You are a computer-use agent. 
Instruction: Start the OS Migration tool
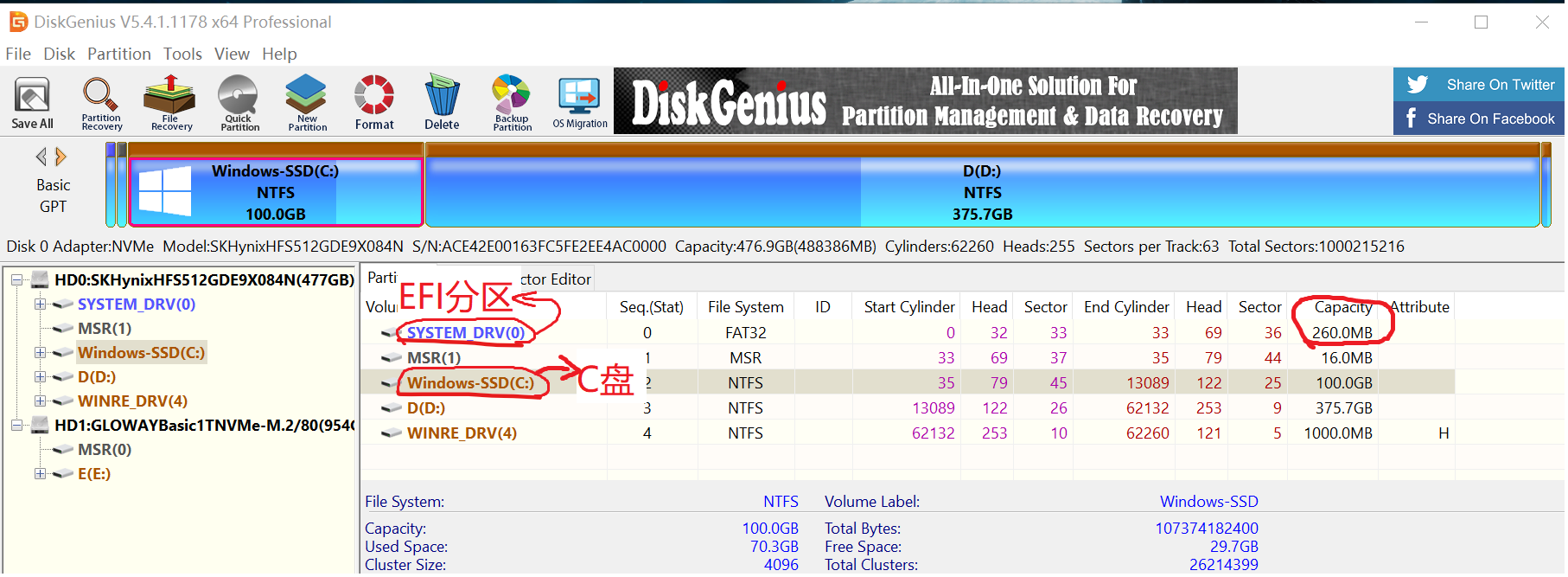pyautogui.click(x=580, y=103)
